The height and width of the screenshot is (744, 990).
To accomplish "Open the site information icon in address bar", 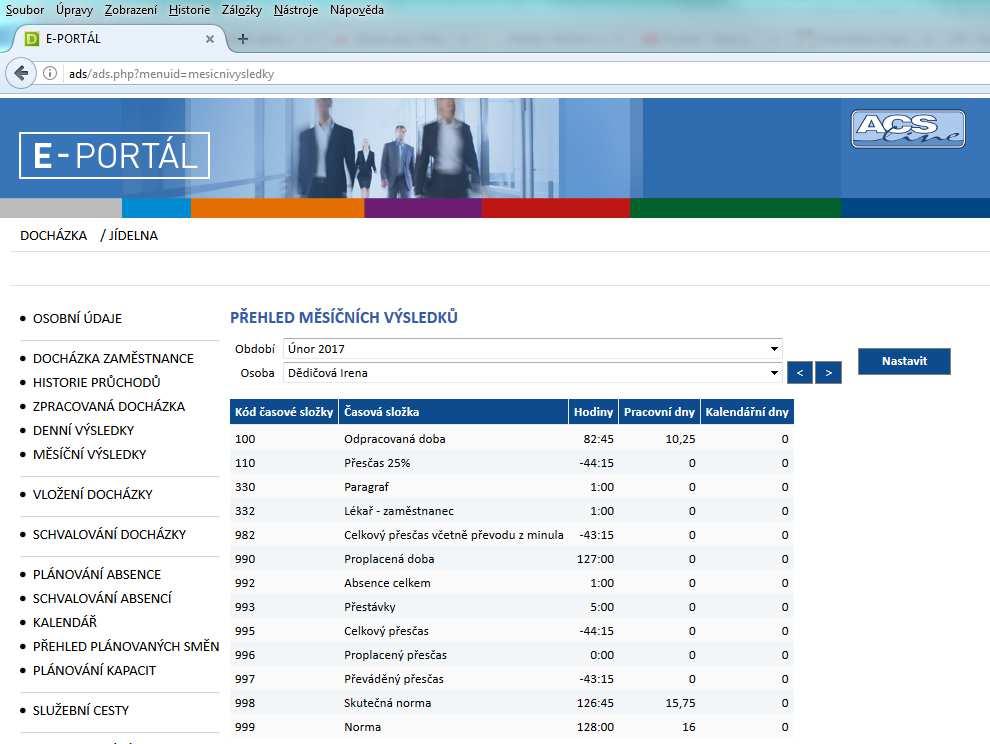I will pos(50,74).
